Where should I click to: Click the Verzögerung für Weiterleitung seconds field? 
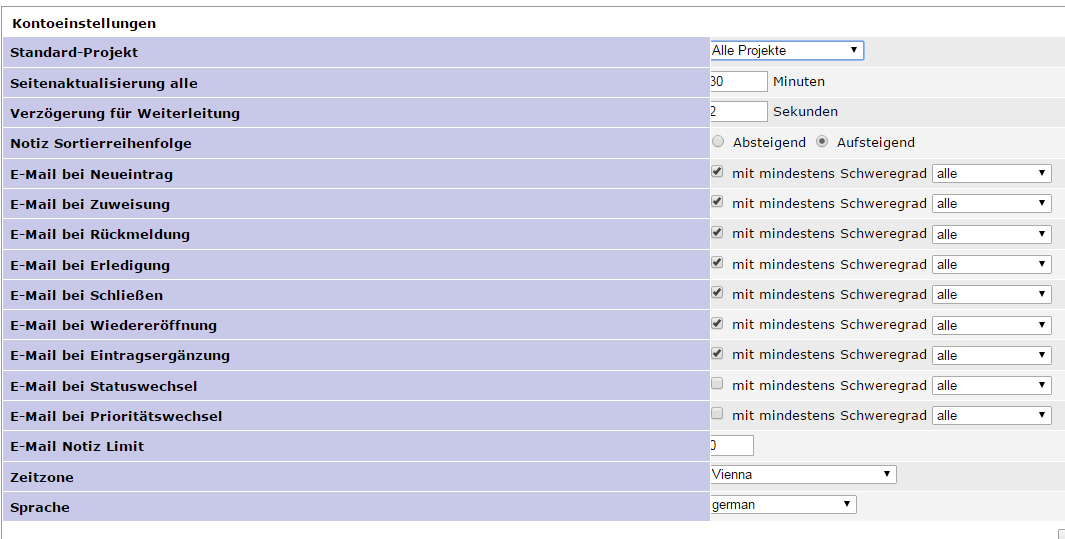(x=738, y=111)
